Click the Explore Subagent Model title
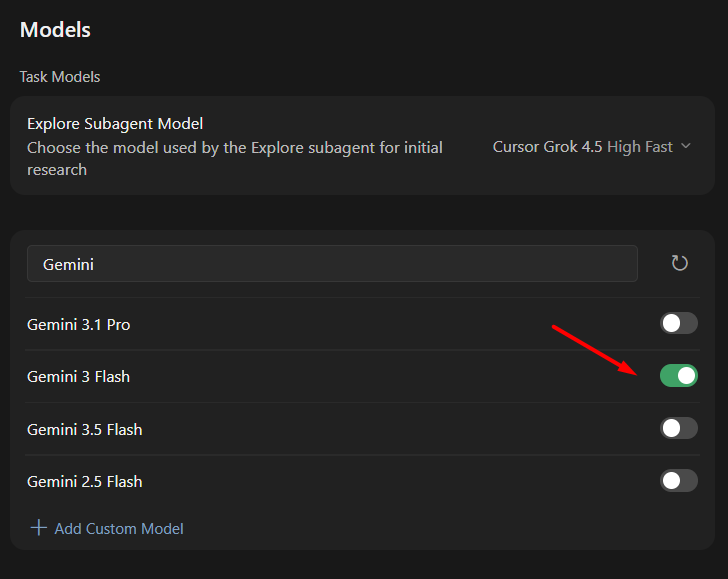 (115, 124)
